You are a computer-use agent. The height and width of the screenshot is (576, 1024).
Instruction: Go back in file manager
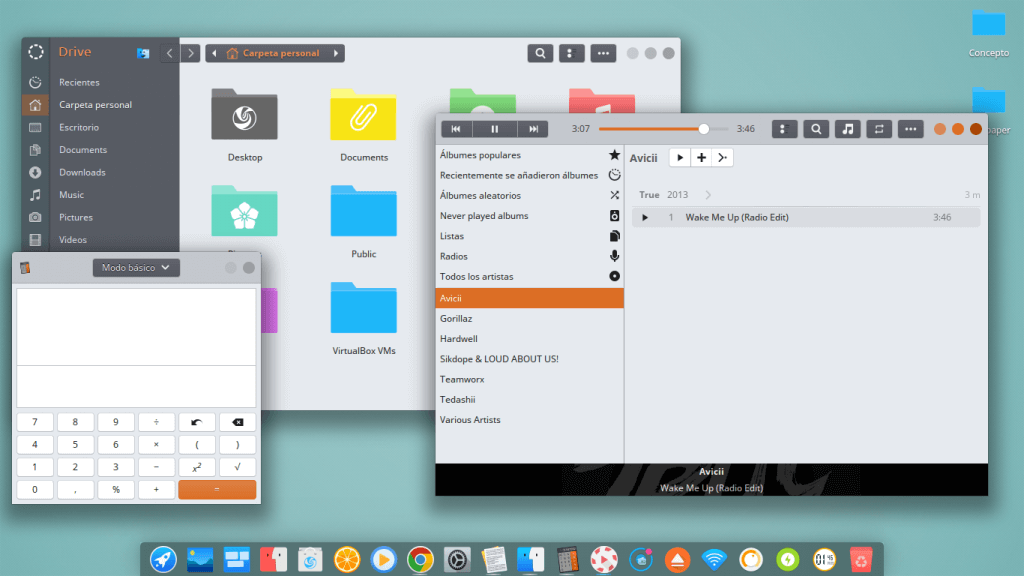point(170,53)
